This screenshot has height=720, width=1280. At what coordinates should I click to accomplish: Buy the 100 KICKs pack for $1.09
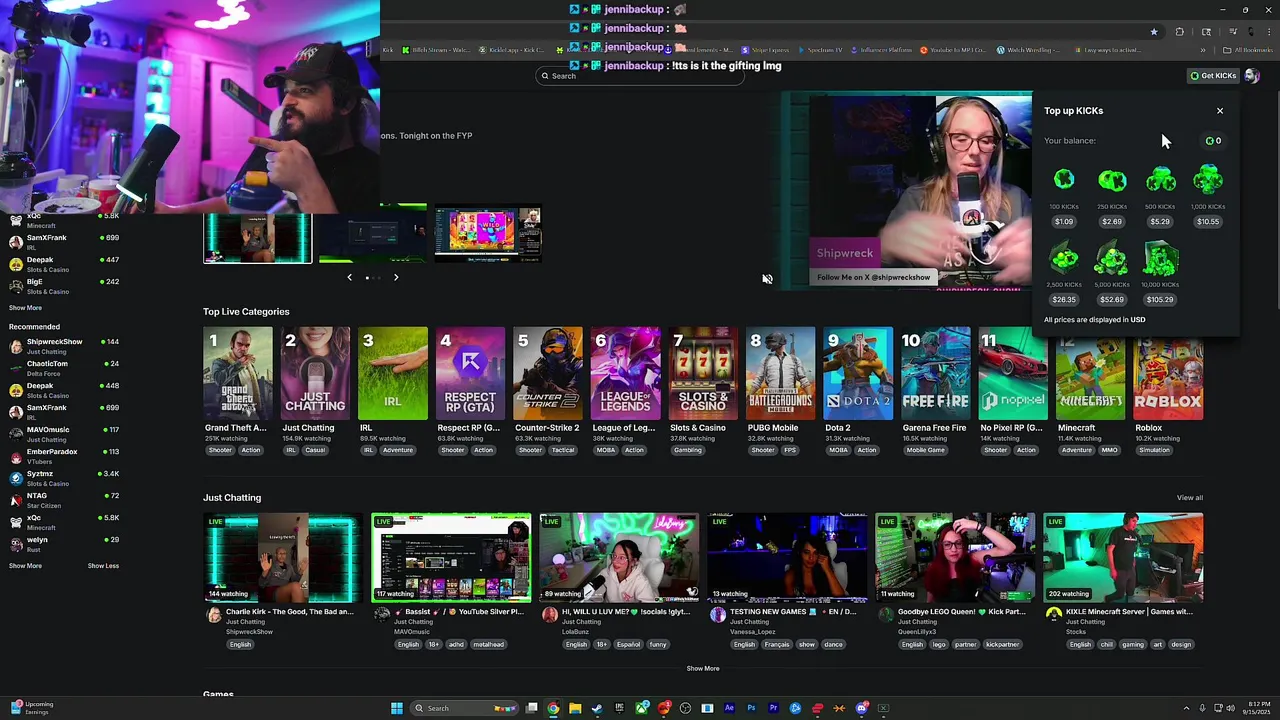pyautogui.click(x=1064, y=222)
